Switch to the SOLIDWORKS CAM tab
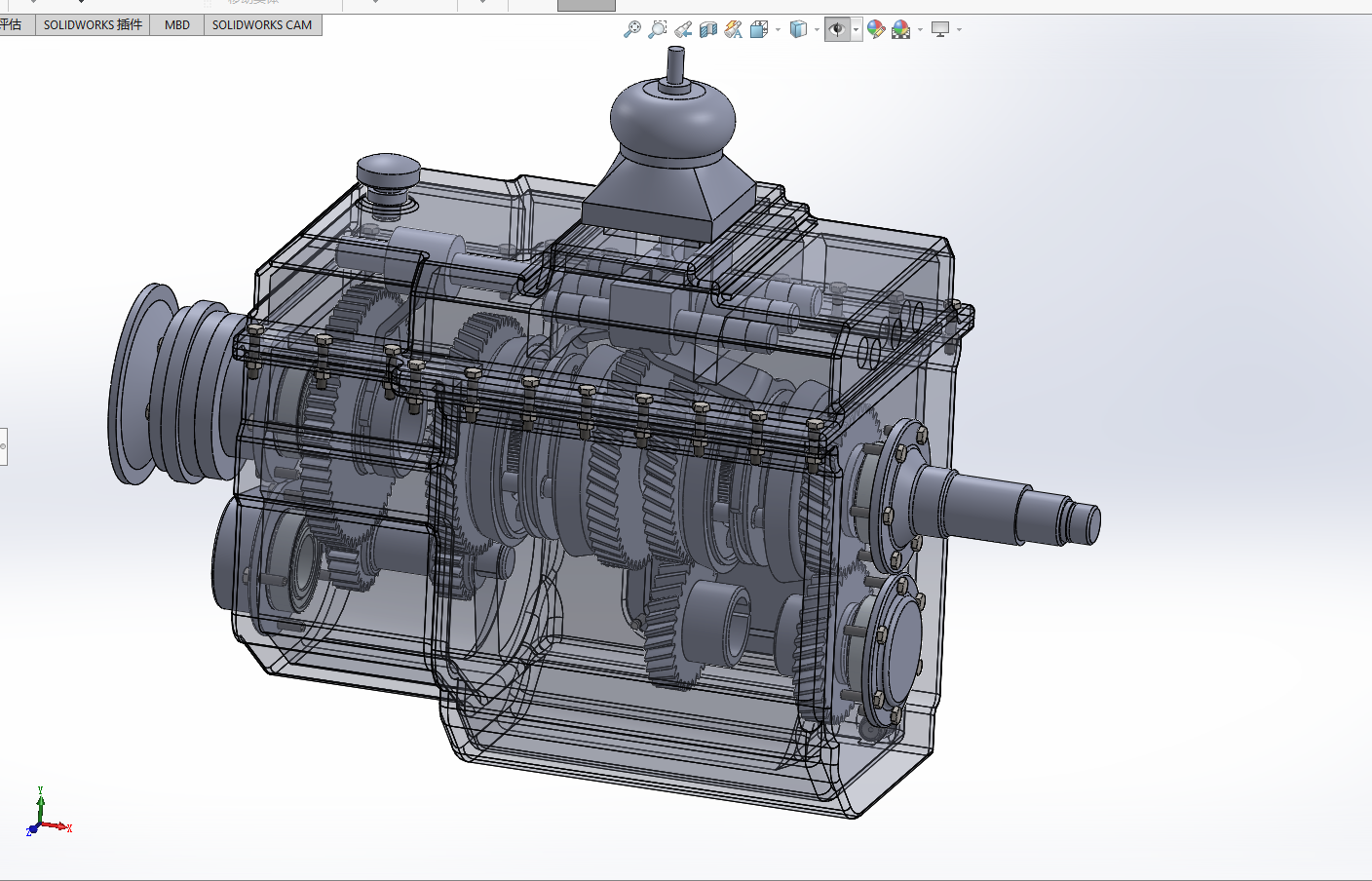The width and height of the screenshot is (1372, 881). [262, 24]
